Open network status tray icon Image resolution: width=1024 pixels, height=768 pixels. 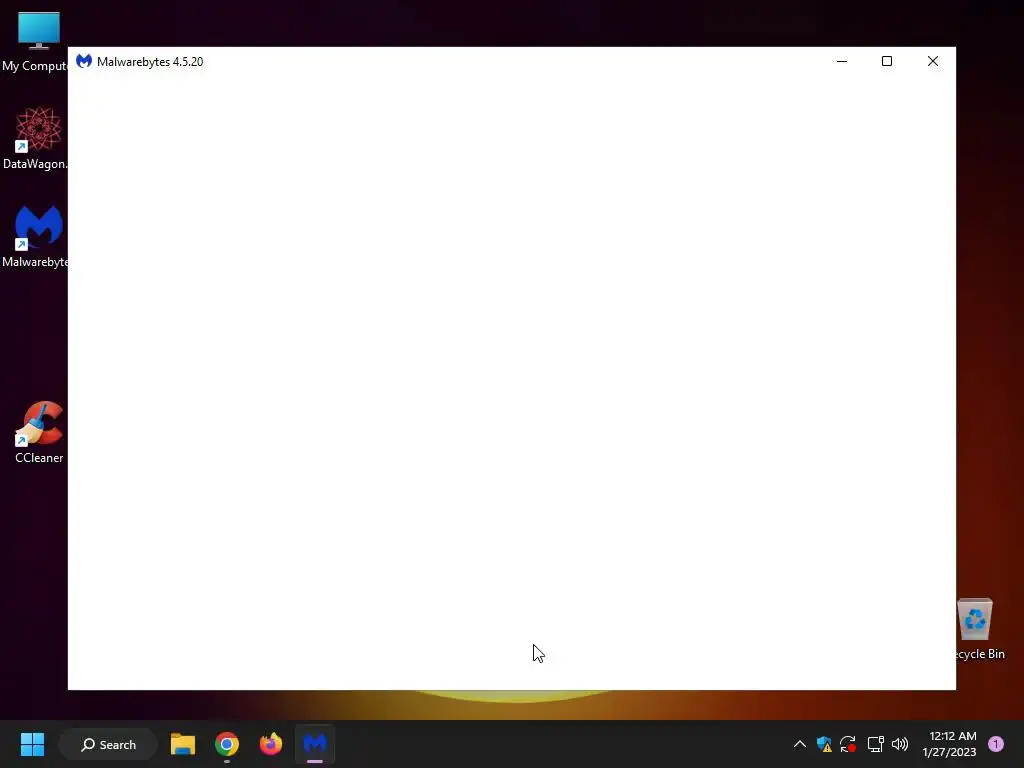coord(875,744)
